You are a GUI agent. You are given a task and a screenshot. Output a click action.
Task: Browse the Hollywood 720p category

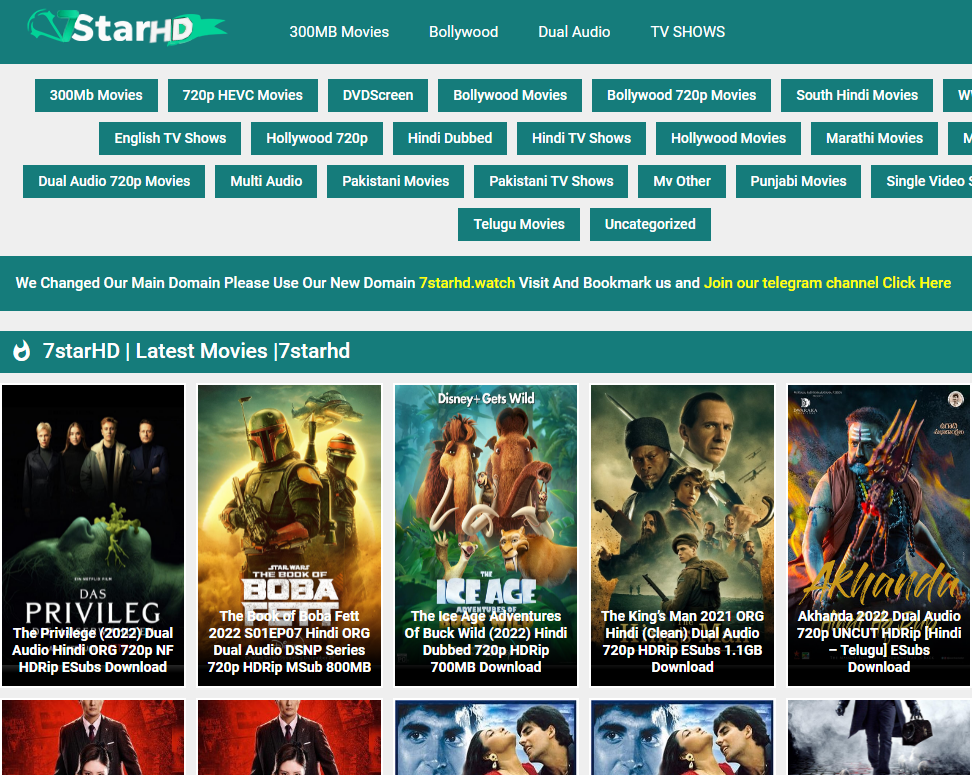pyautogui.click(x=317, y=138)
